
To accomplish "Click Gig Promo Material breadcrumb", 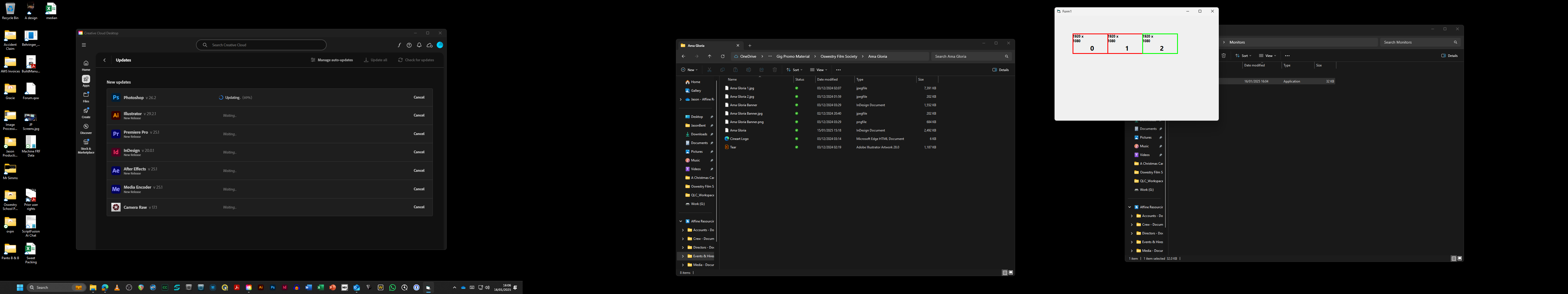I will tap(793, 57).
